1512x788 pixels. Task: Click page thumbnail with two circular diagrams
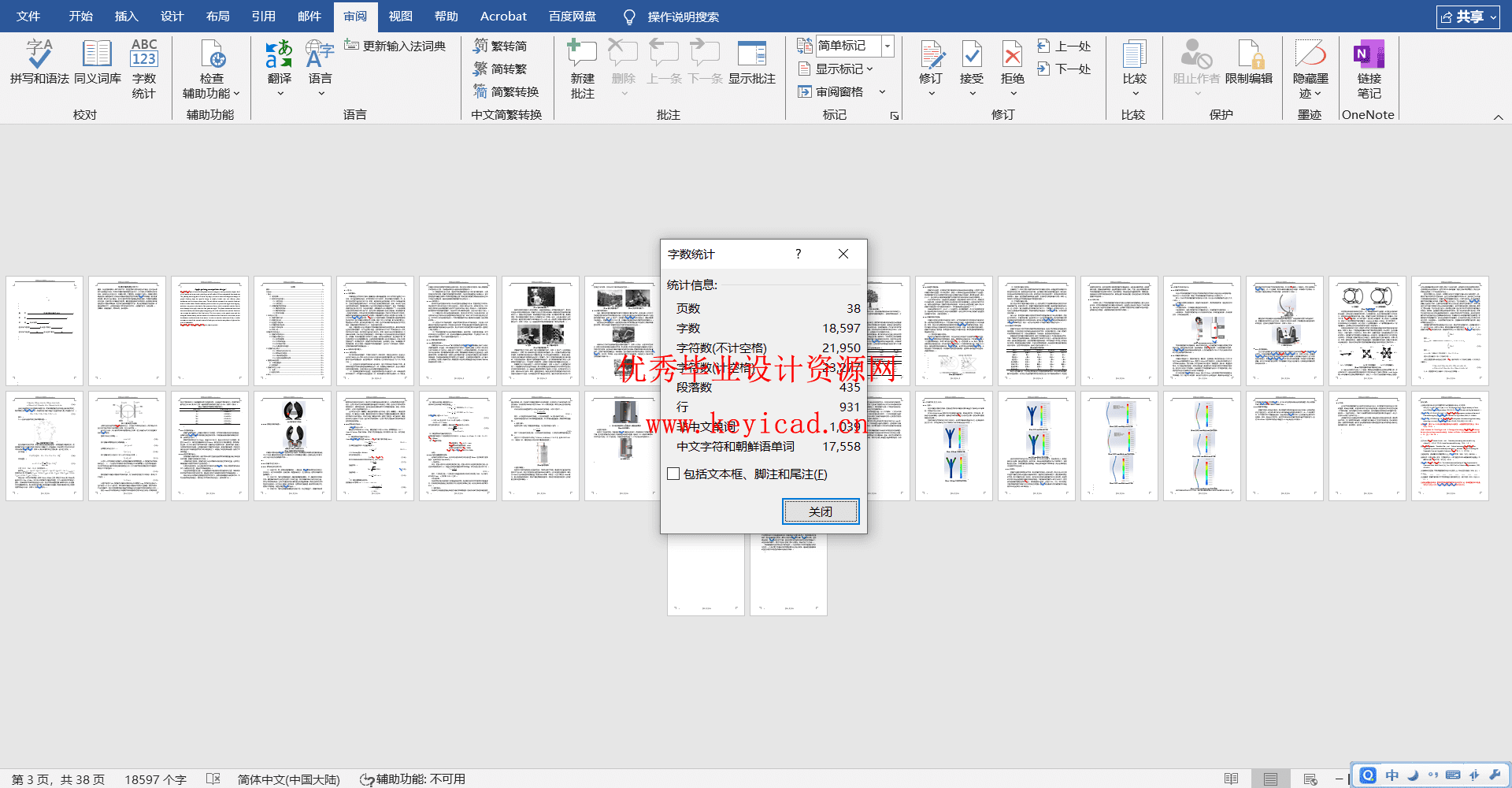[x=1367, y=330]
